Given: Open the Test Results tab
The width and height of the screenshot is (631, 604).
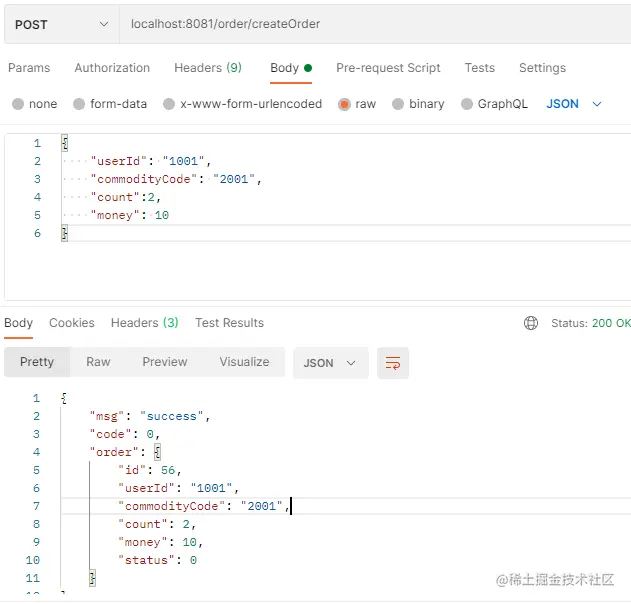Looking at the screenshot, I should [x=229, y=323].
